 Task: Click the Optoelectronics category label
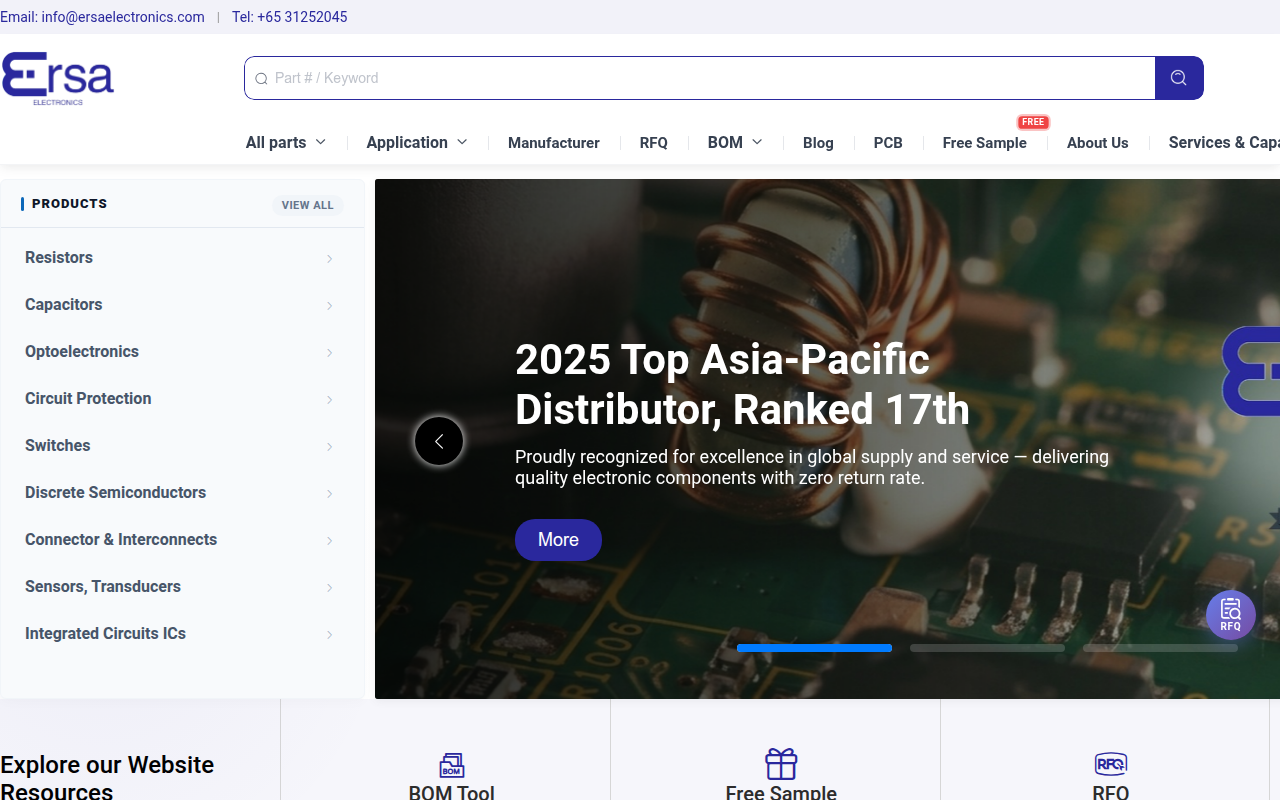[82, 351]
